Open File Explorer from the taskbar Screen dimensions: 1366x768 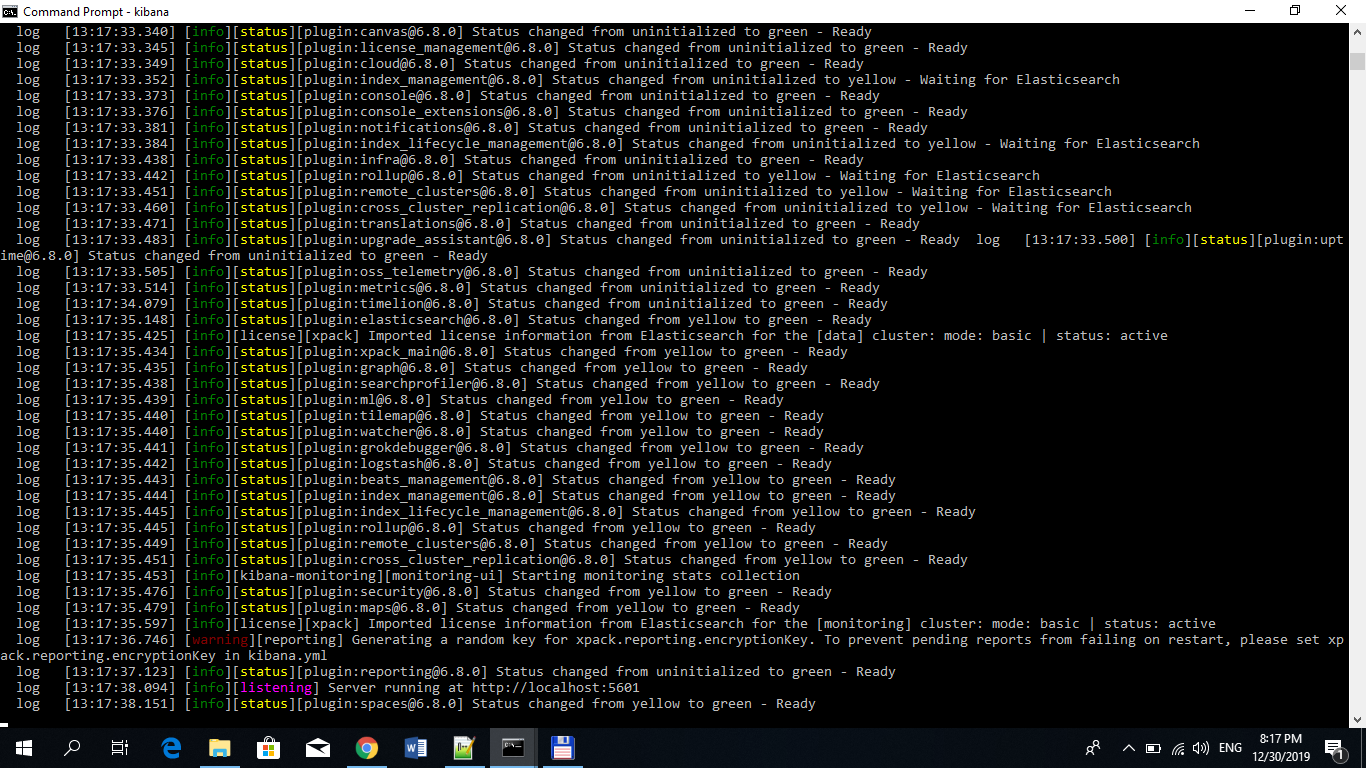(x=219, y=747)
